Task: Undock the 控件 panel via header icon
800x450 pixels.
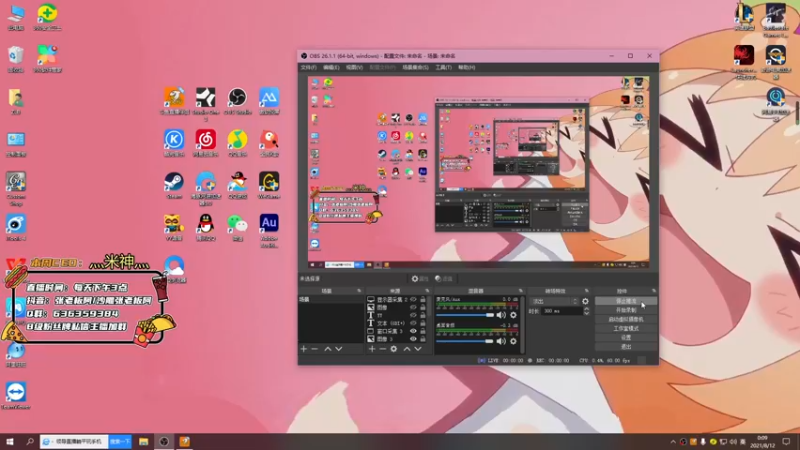Action: point(654,291)
